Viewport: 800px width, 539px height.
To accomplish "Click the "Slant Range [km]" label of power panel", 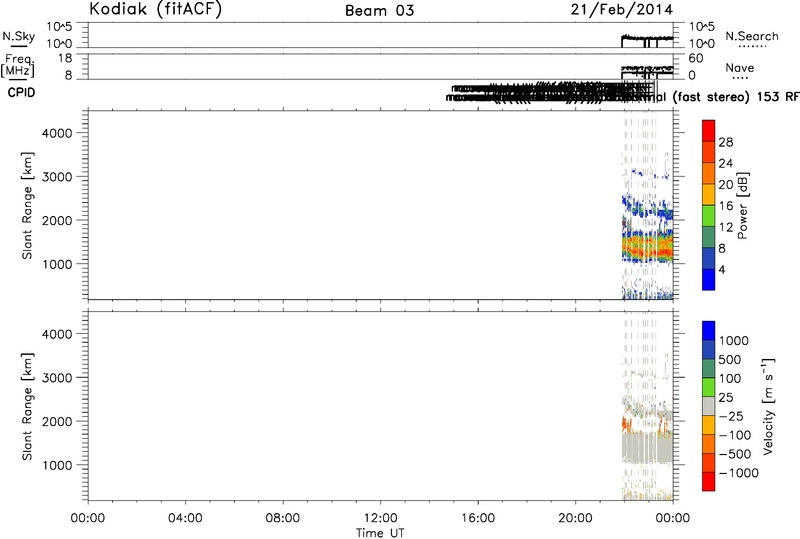I will (28, 205).
